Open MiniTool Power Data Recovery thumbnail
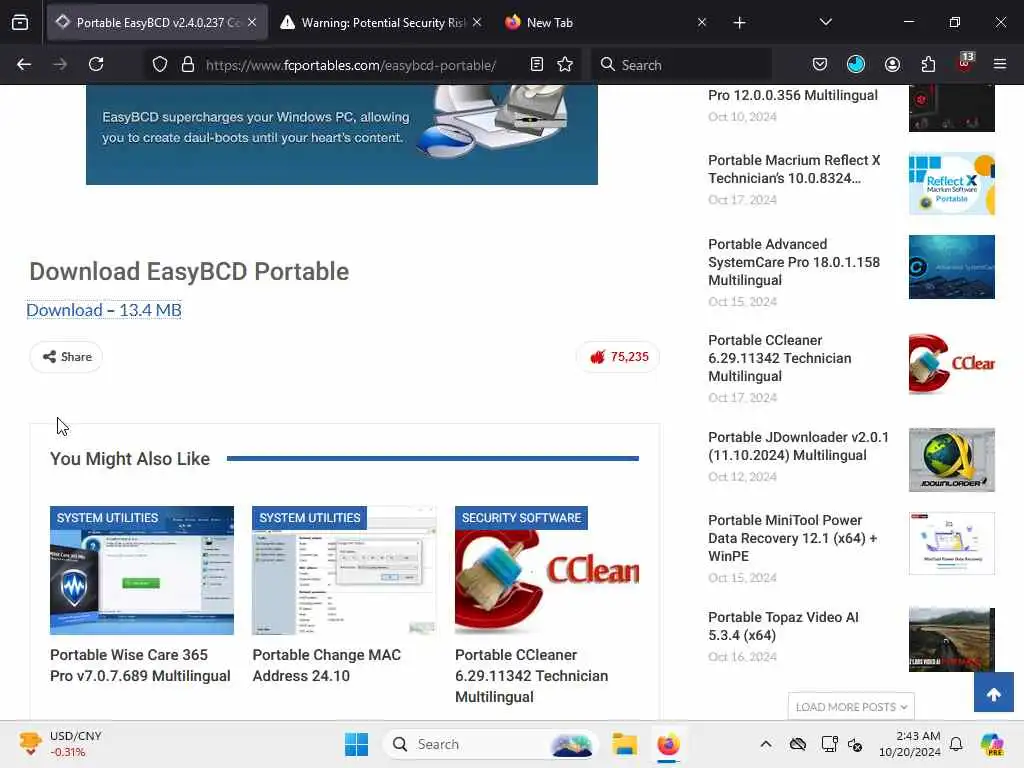This screenshot has height=768, width=1024. pyautogui.click(x=952, y=543)
